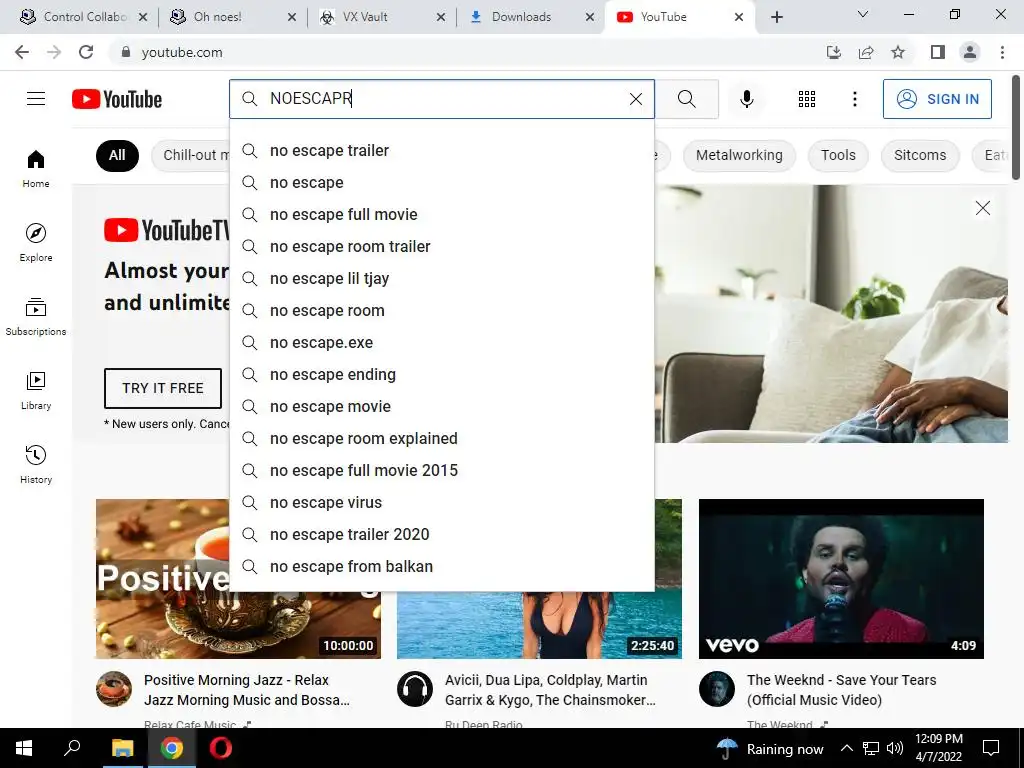Choose suggestion 'no escape virus'
The image size is (1024, 768).
pyautogui.click(x=441, y=503)
